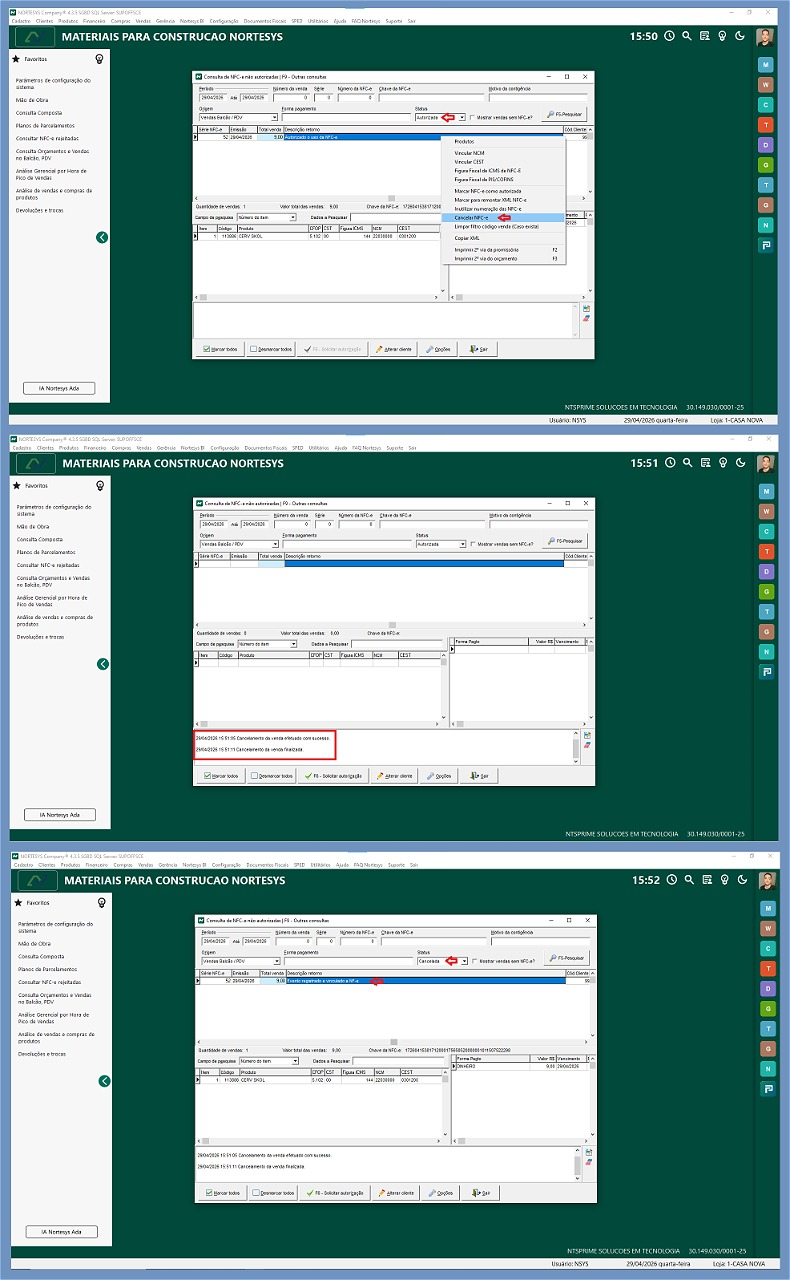Click the calendar icon beside the 15:50 log box

pyautogui.click(x=587, y=308)
